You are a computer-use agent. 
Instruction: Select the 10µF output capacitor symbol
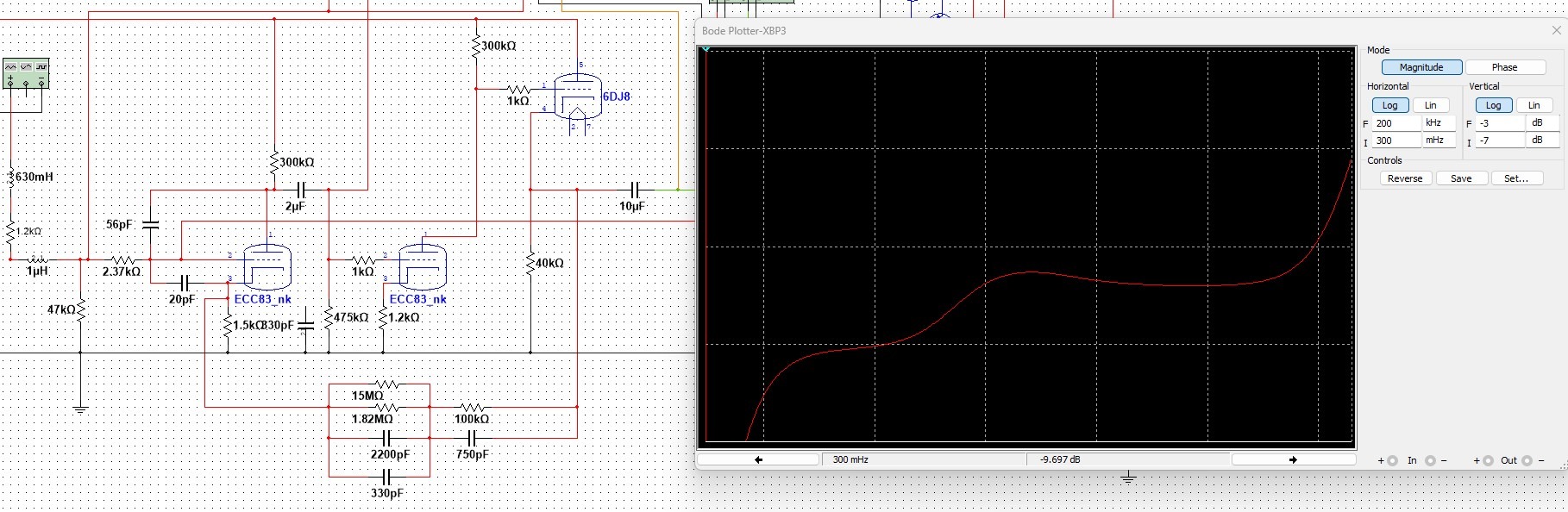click(636, 189)
